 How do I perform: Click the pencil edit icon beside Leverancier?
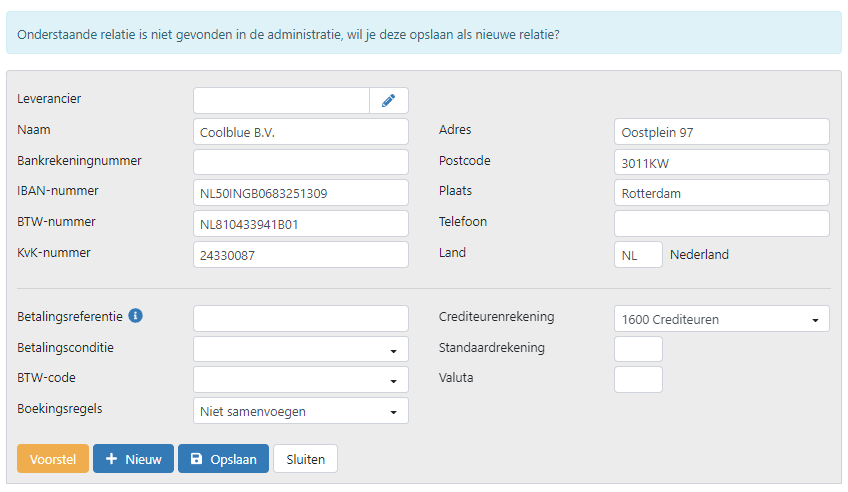coord(388,101)
